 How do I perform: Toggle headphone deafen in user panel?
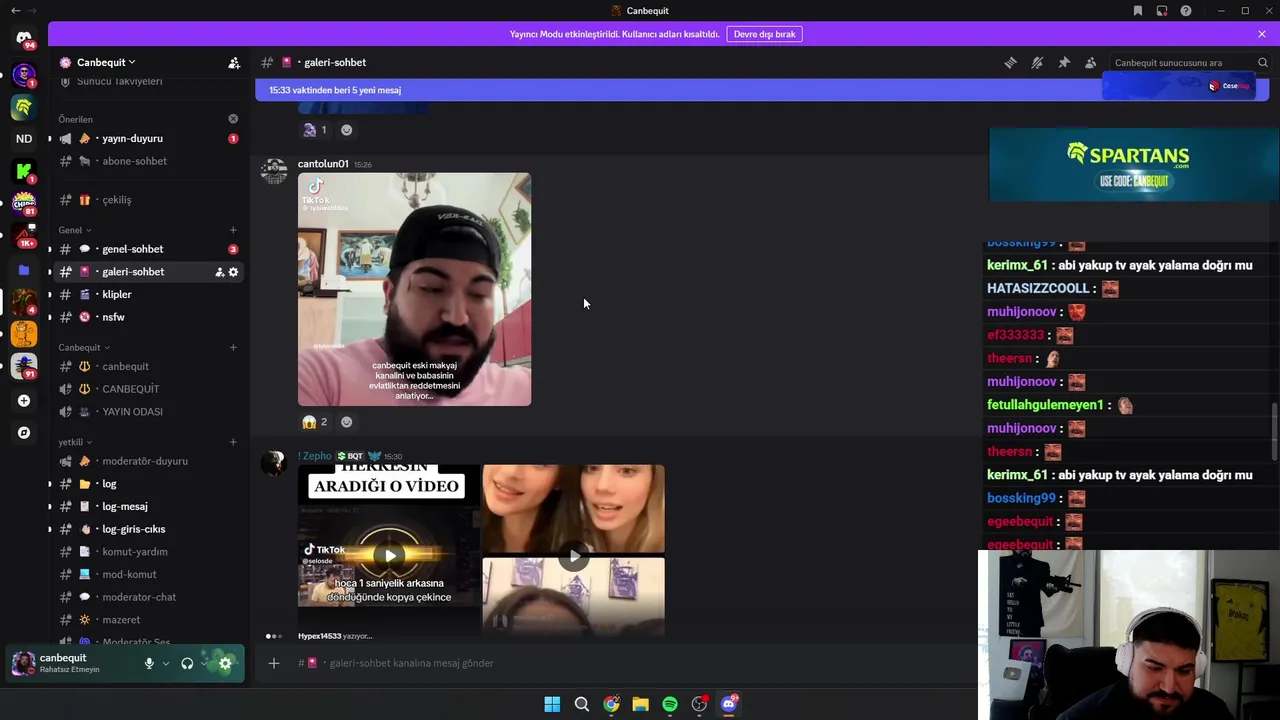pos(187,663)
